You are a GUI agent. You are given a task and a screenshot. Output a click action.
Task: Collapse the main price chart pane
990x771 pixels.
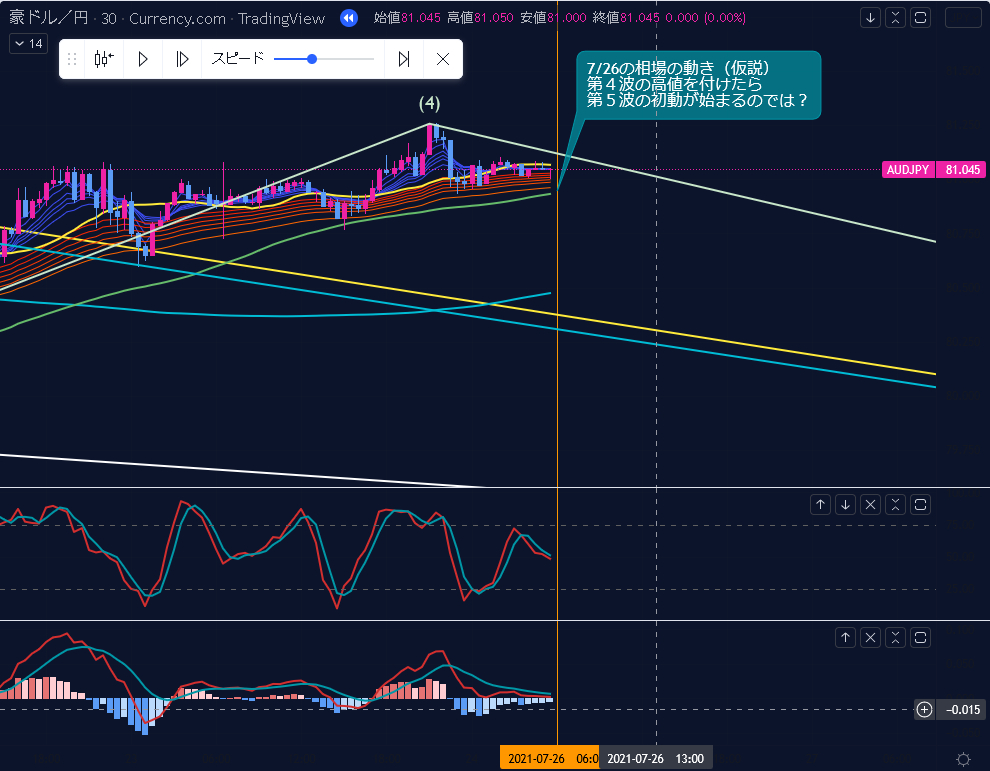tap(896, 18)
